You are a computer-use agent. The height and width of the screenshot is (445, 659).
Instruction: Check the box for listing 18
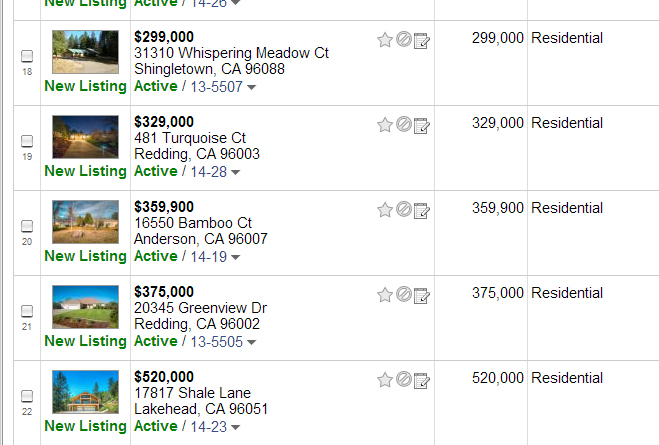27,56
